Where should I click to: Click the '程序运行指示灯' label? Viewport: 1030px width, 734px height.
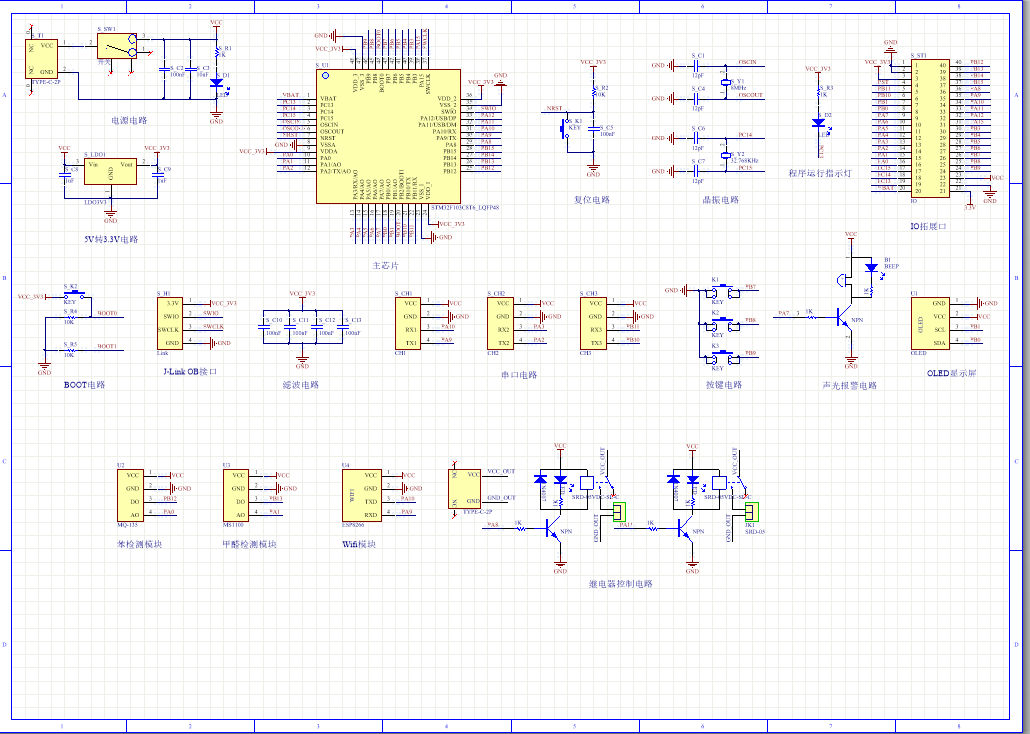click(x=820, y=173)
